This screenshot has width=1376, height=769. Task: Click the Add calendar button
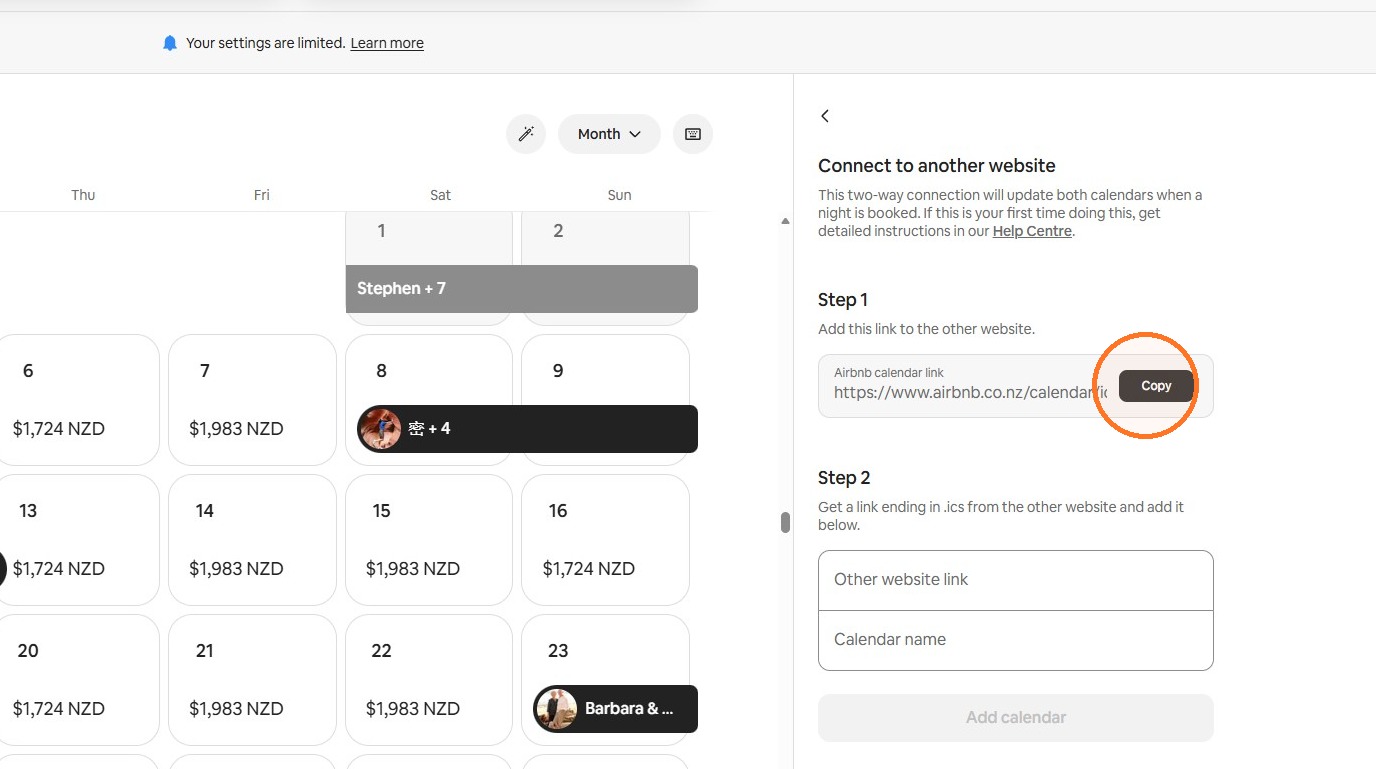pyautogui.click(x=1016, y=718)
